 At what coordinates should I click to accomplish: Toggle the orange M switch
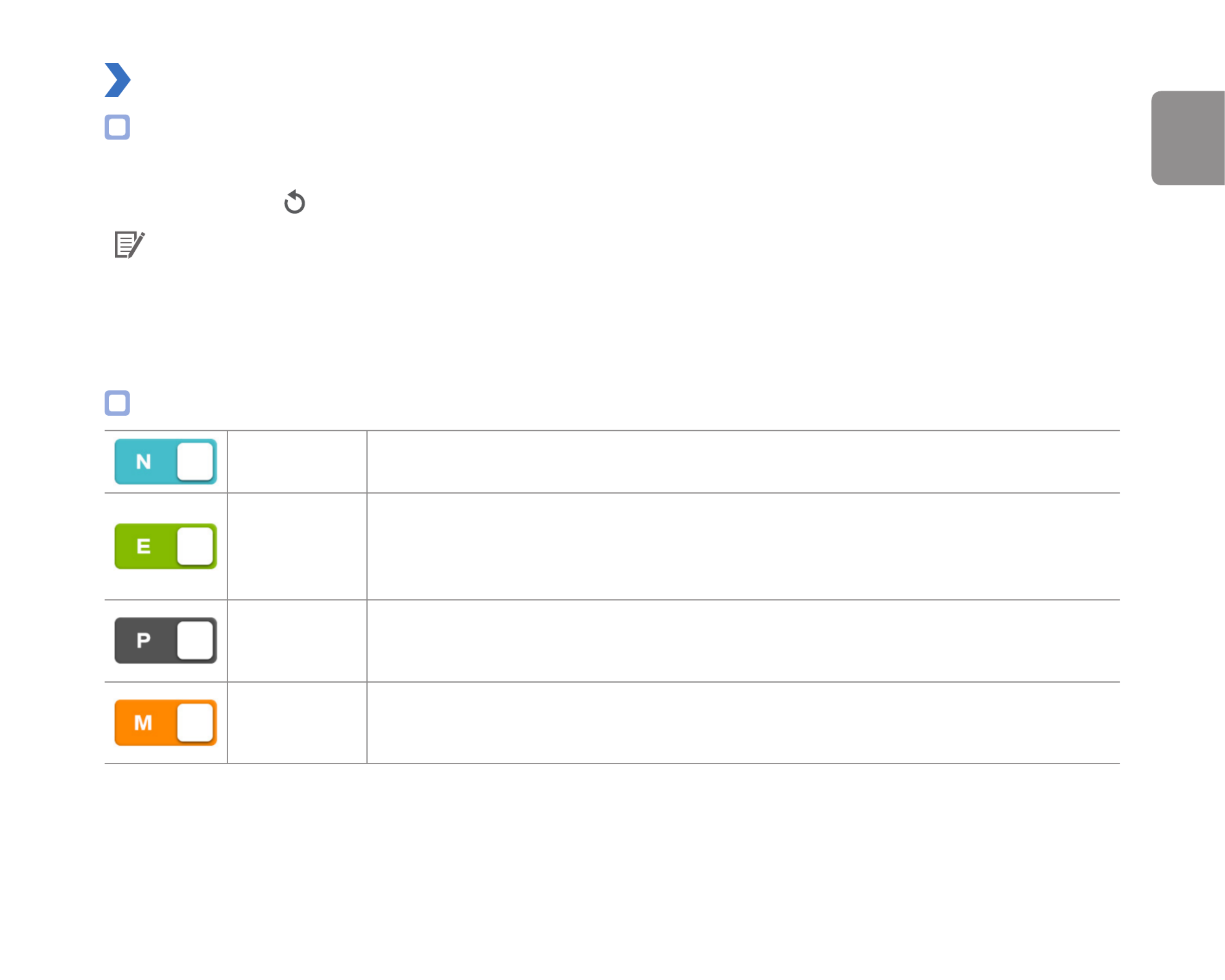click(x=166, y=723)
